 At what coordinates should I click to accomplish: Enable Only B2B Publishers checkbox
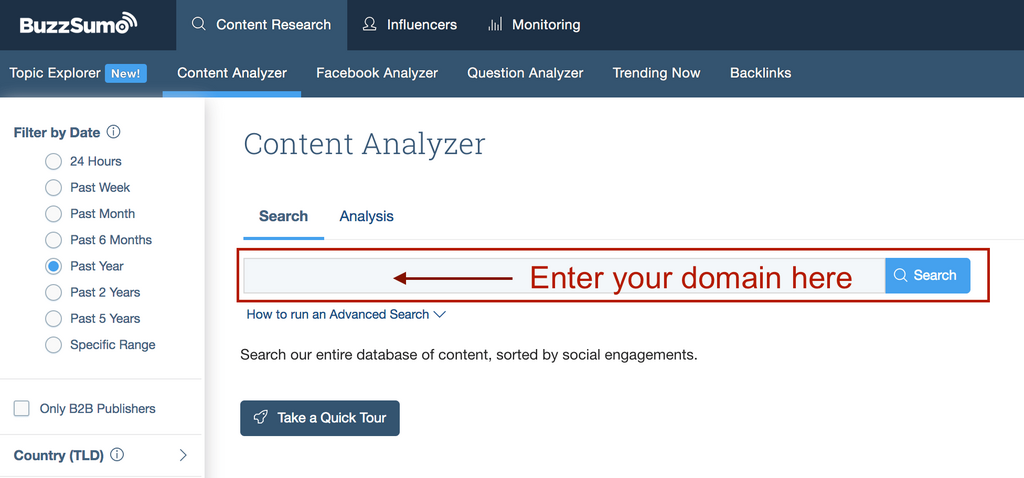coord(21,408)
